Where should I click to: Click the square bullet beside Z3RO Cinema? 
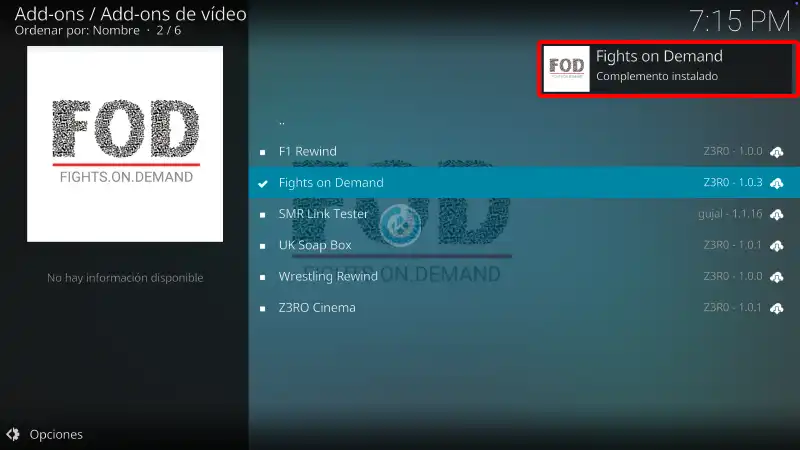(262, 309)
